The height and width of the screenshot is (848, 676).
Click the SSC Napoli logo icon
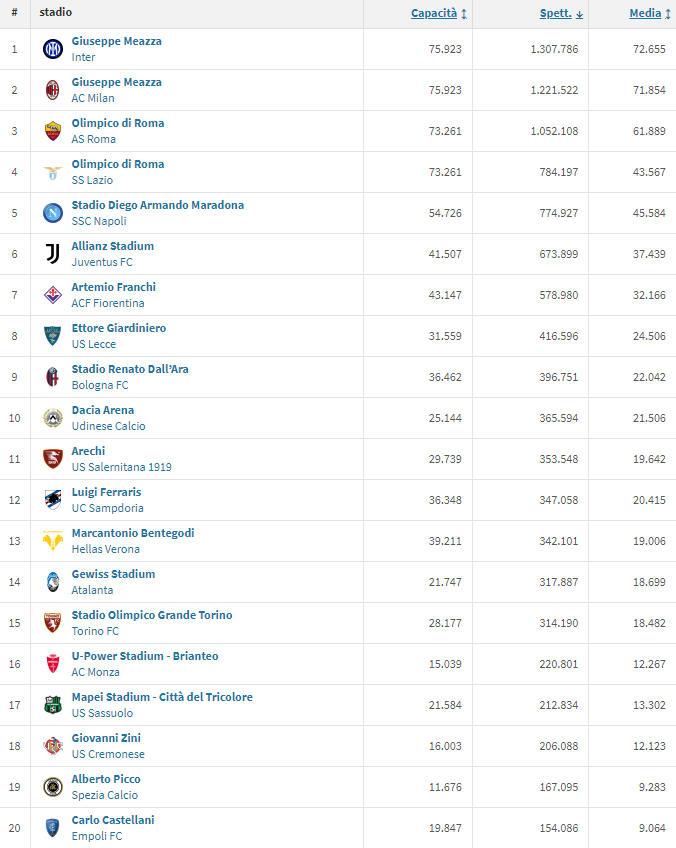coord(53,213)
